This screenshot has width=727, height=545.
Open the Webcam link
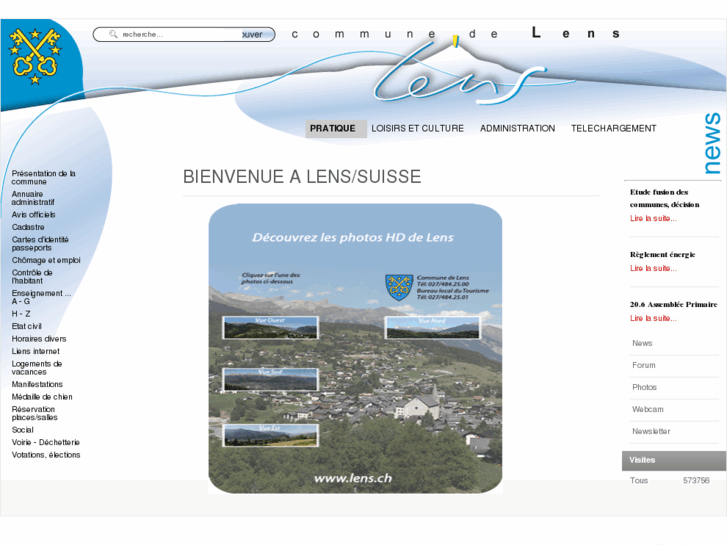pos(648,410)
